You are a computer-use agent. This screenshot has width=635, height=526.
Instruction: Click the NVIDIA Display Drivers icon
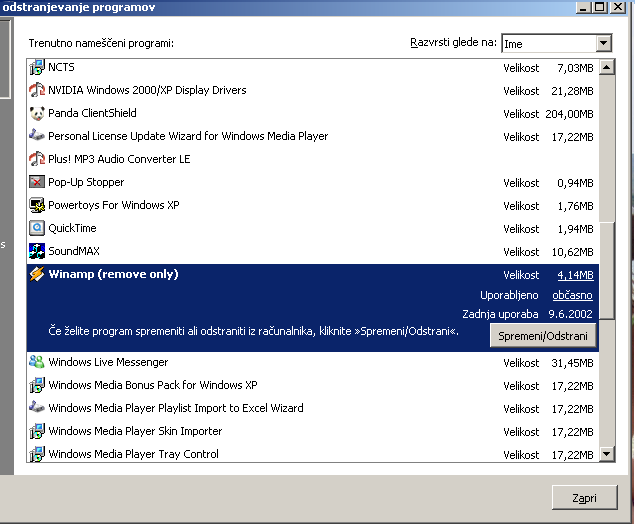pos(37,90)
